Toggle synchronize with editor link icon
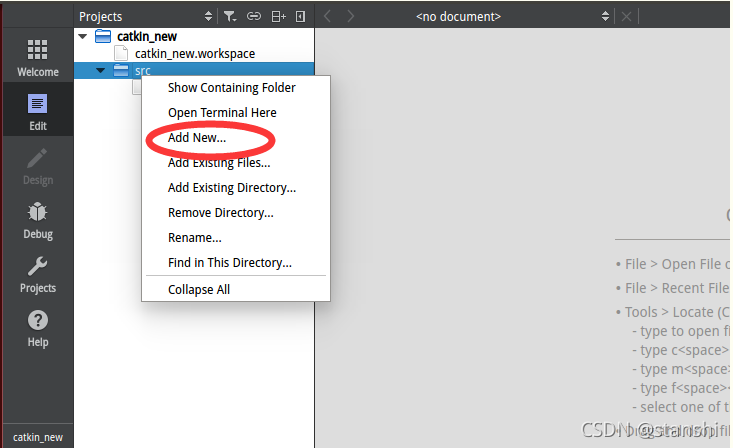Image resolution: width=733 pixels, height=448 pixels. click(x=254, y=16)
